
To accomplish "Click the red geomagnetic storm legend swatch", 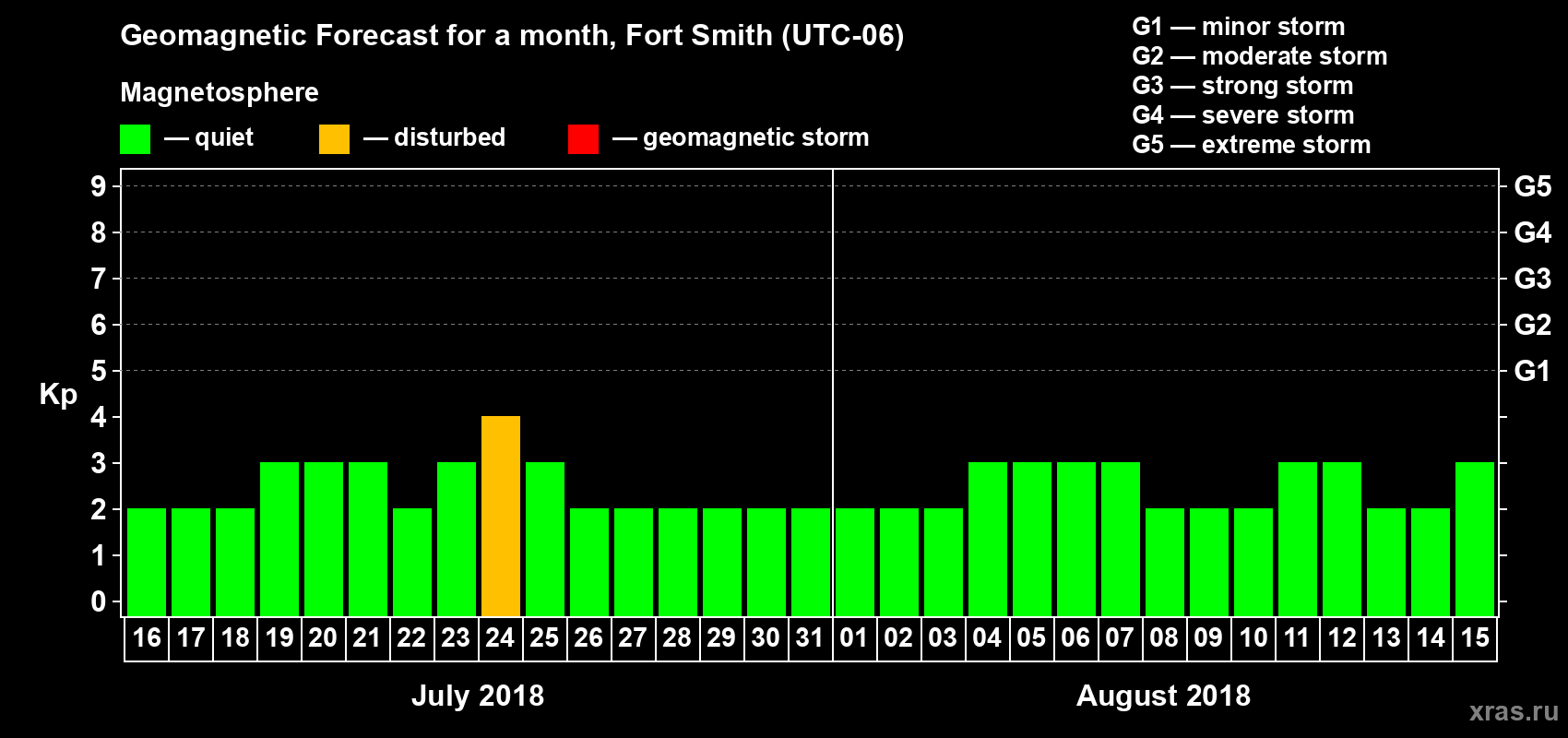I will click(x=583, y=139).
